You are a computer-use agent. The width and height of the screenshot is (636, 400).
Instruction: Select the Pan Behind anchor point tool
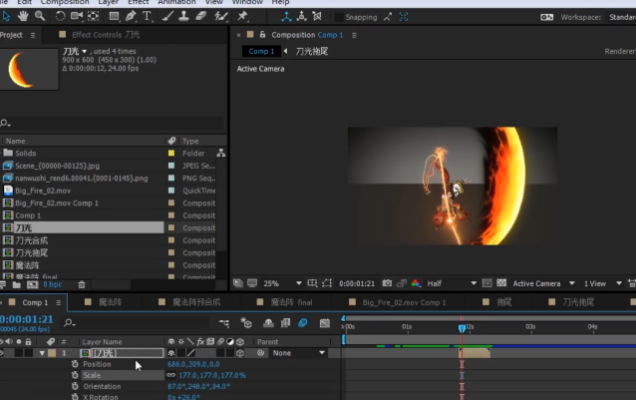[93, 16]
